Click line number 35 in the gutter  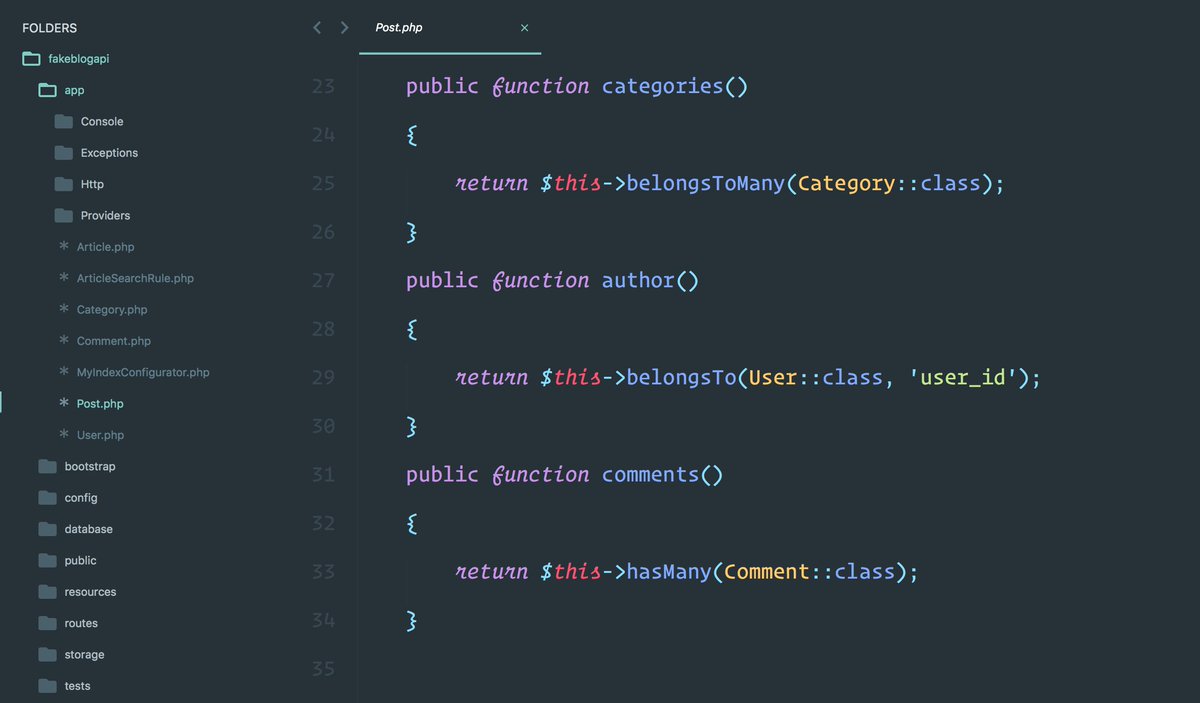coord(323,668)
